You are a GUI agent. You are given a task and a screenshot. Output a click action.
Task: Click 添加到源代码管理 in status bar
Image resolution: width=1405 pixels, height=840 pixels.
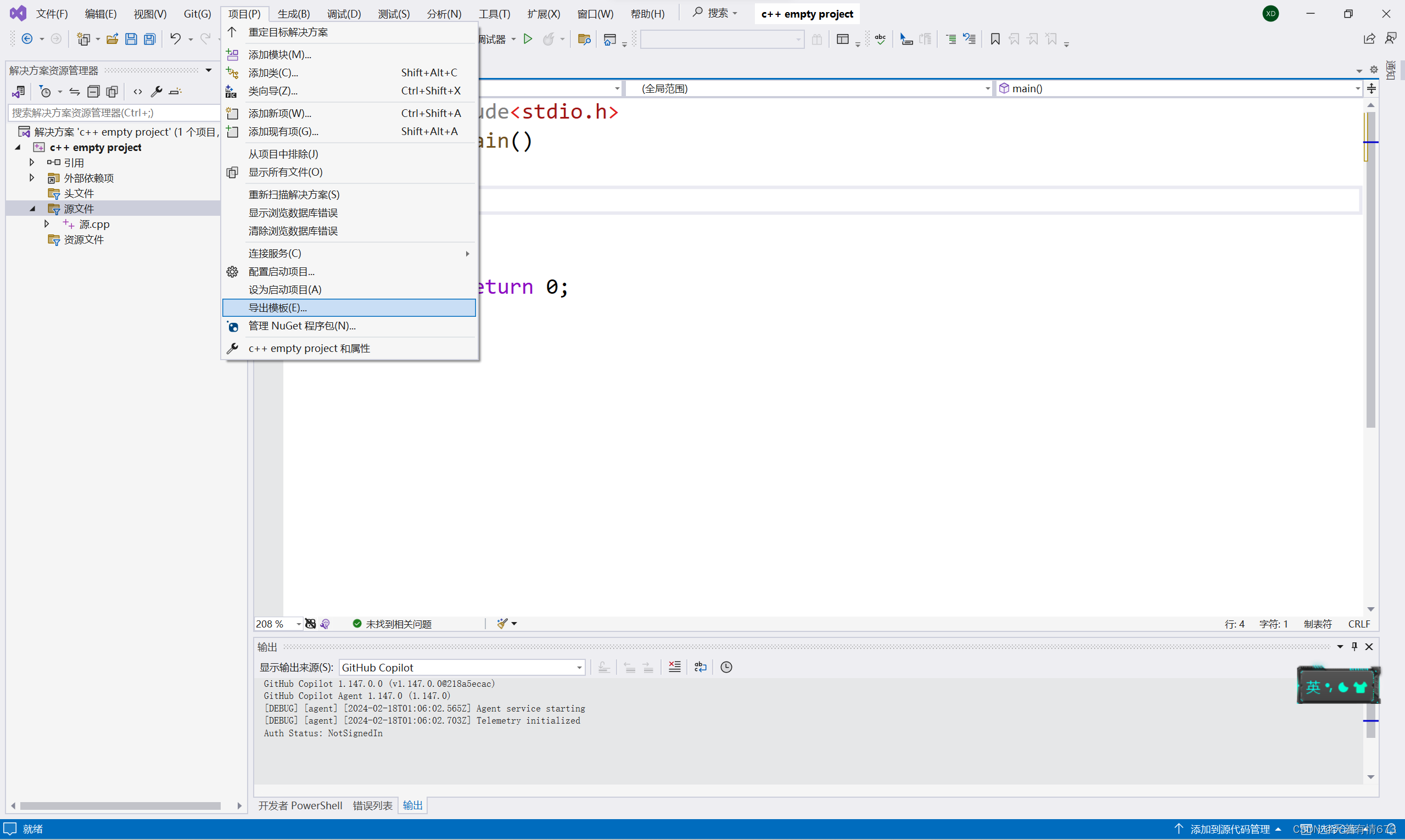coord(1229,829)
